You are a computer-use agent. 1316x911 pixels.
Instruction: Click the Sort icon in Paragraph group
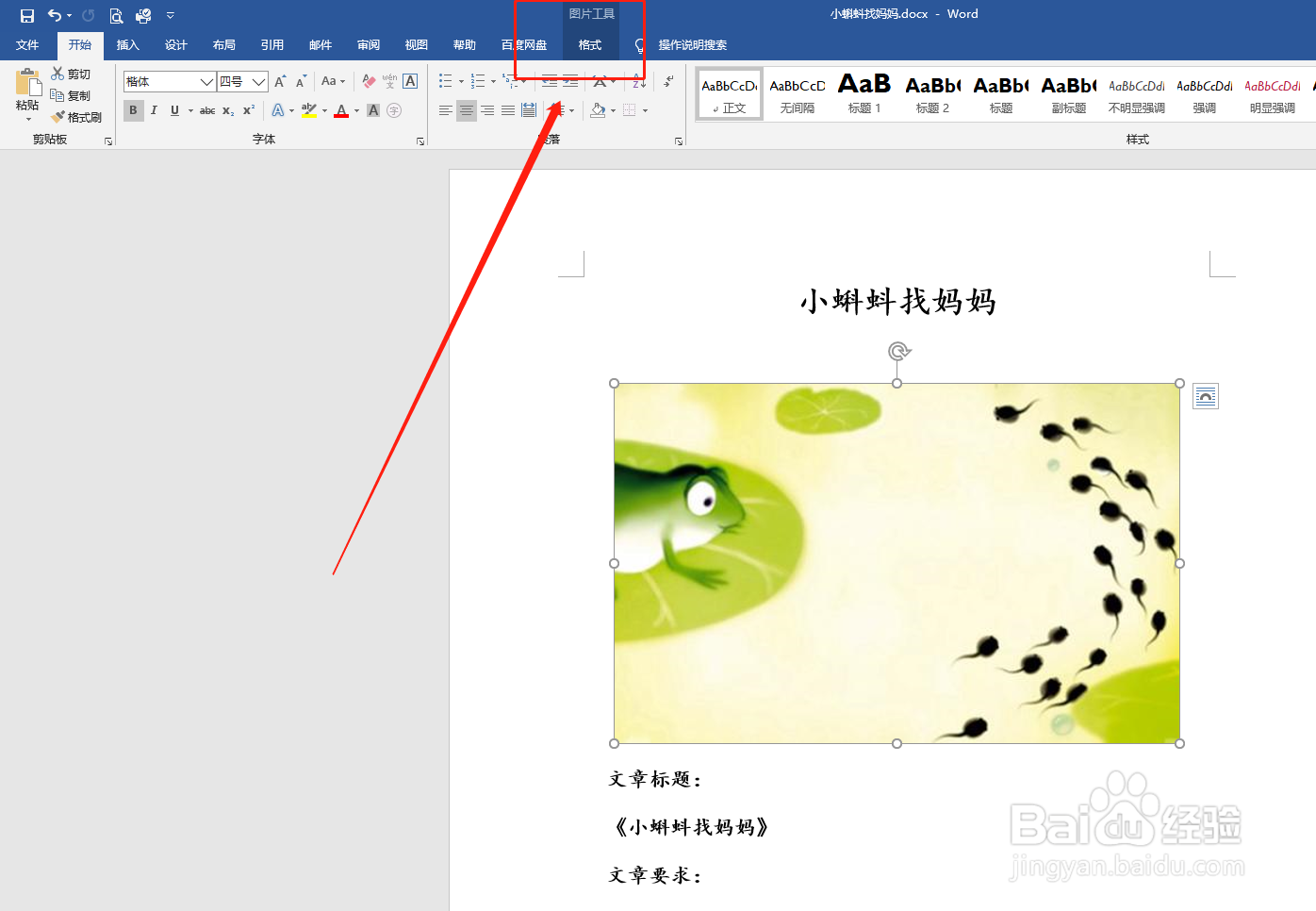click(x=638, y=81)
